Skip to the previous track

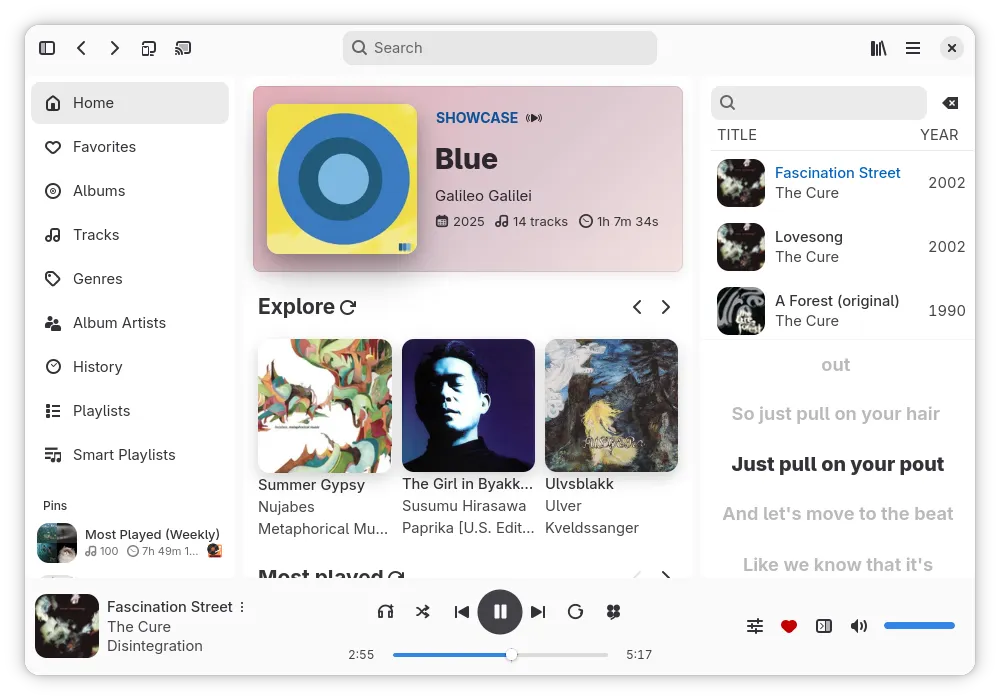pyautogui.click(x=462, y=612)
